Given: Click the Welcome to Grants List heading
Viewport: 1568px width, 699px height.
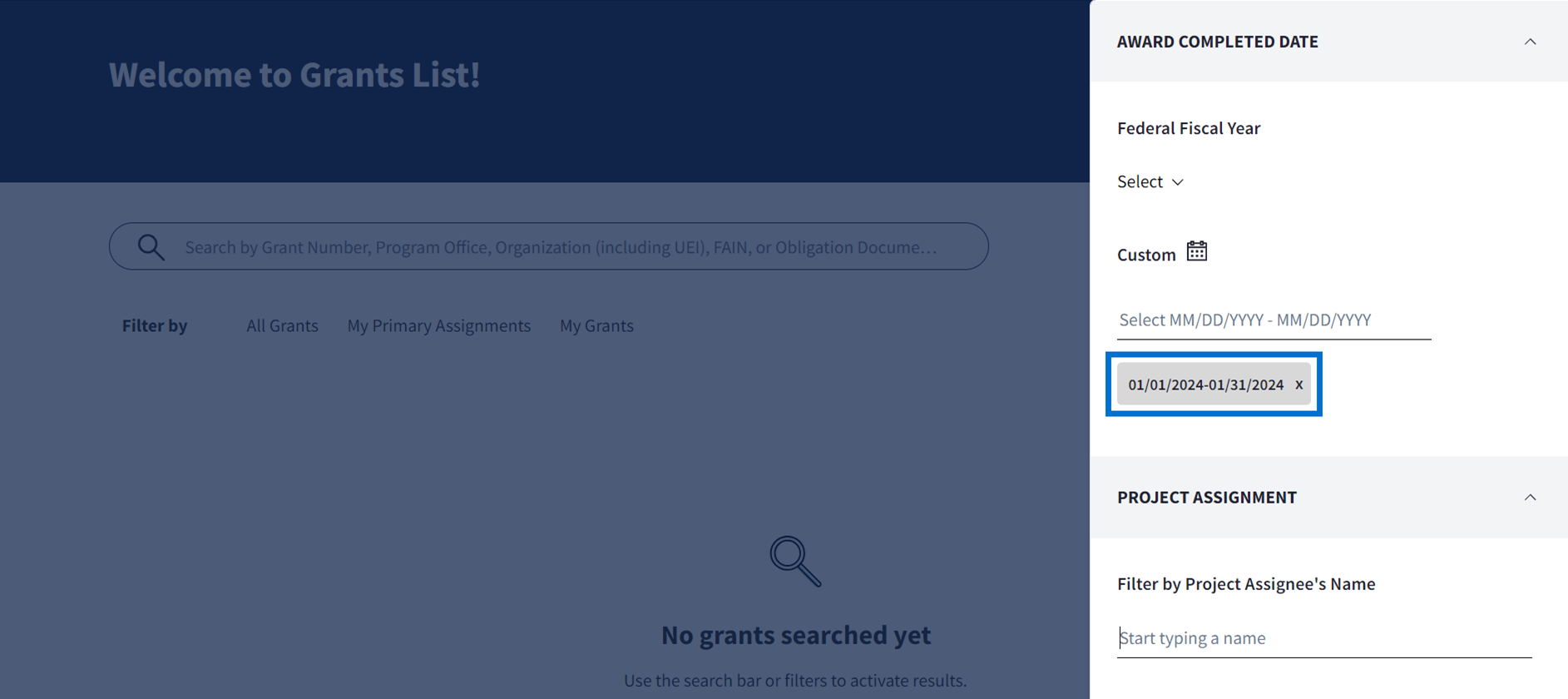Looking at the screenshot, I should click(x=294, y=75).
